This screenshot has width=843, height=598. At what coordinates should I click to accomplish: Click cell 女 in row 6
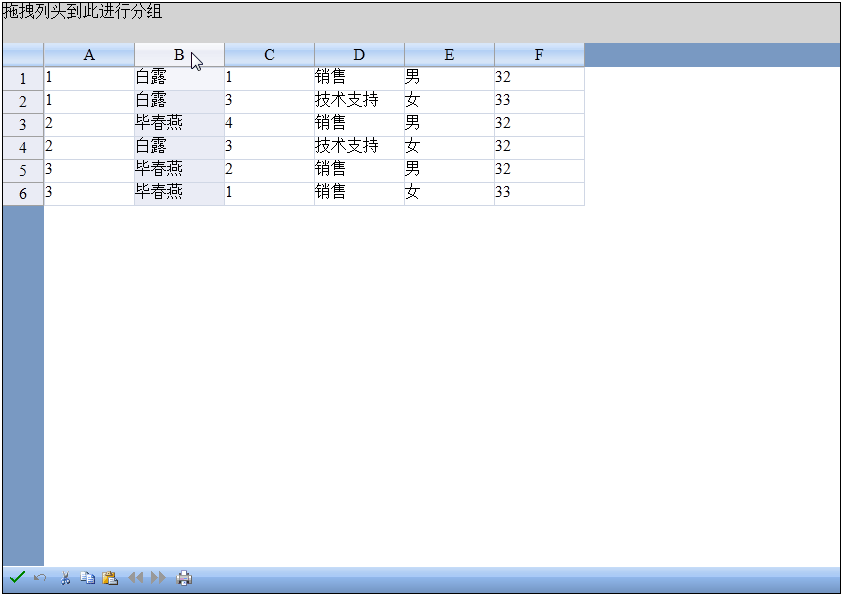coord(449,194)
